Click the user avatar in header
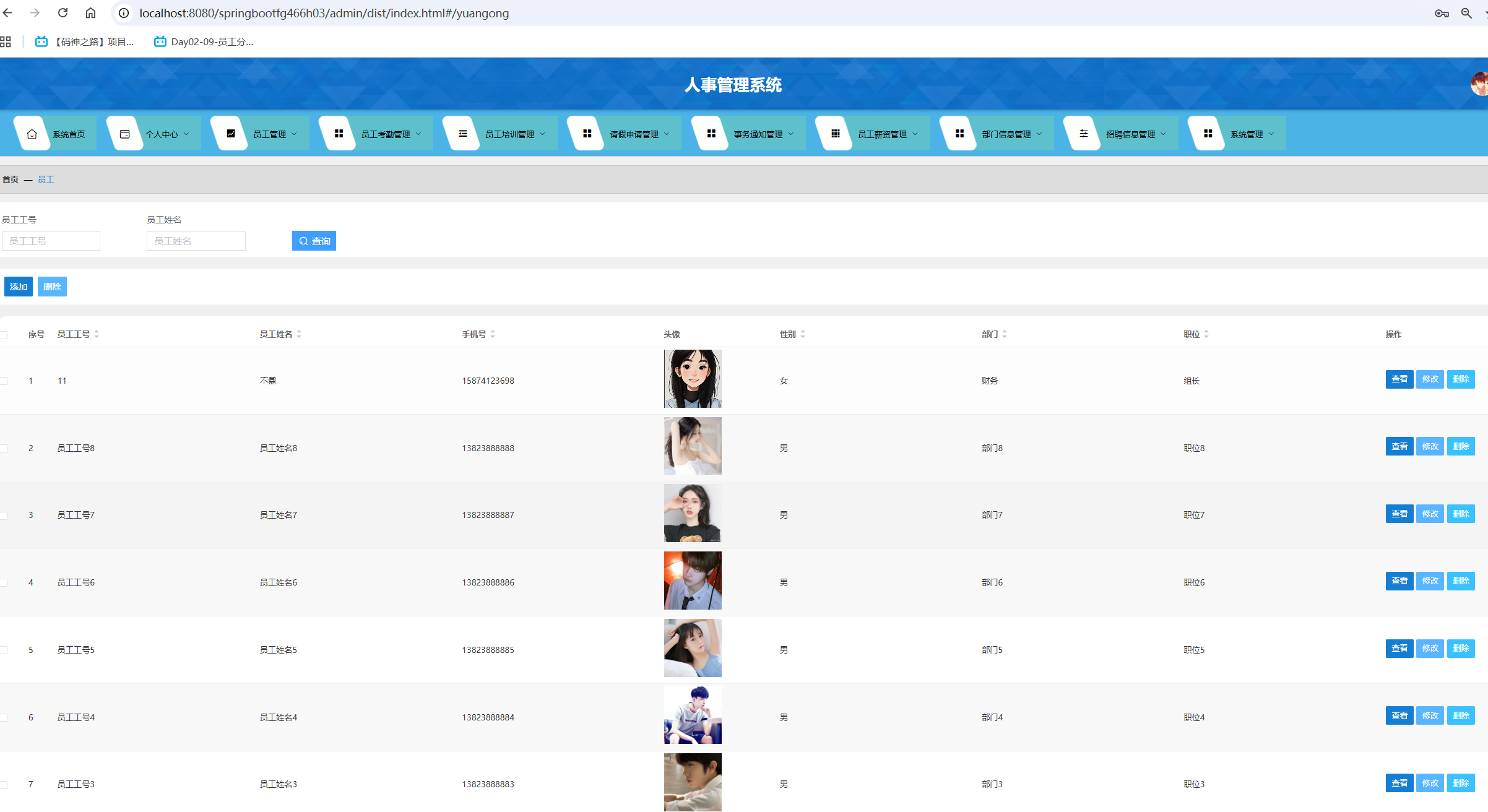The width and height of the screenshot is (1488, 812). click(1480, 84)
